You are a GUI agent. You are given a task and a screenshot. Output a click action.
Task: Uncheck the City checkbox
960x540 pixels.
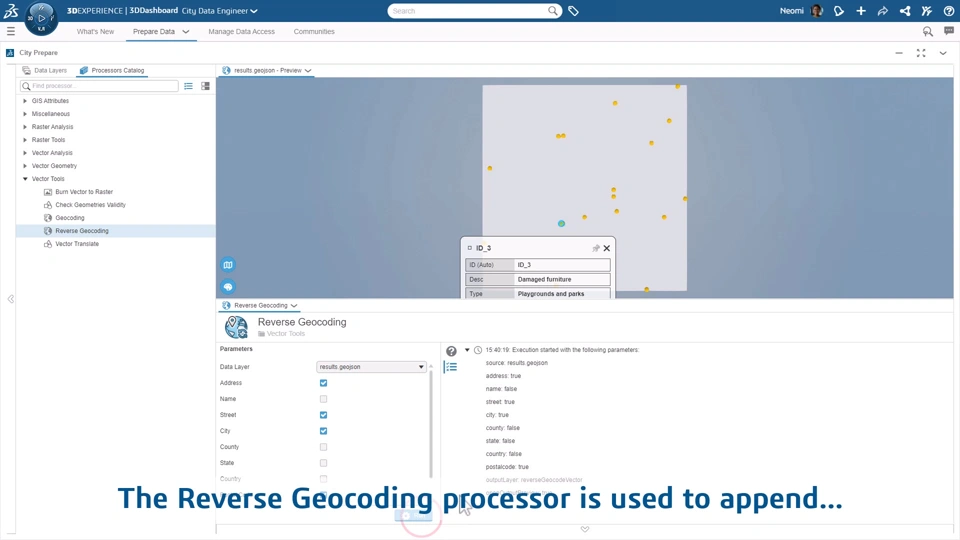(x=323, y=430)
